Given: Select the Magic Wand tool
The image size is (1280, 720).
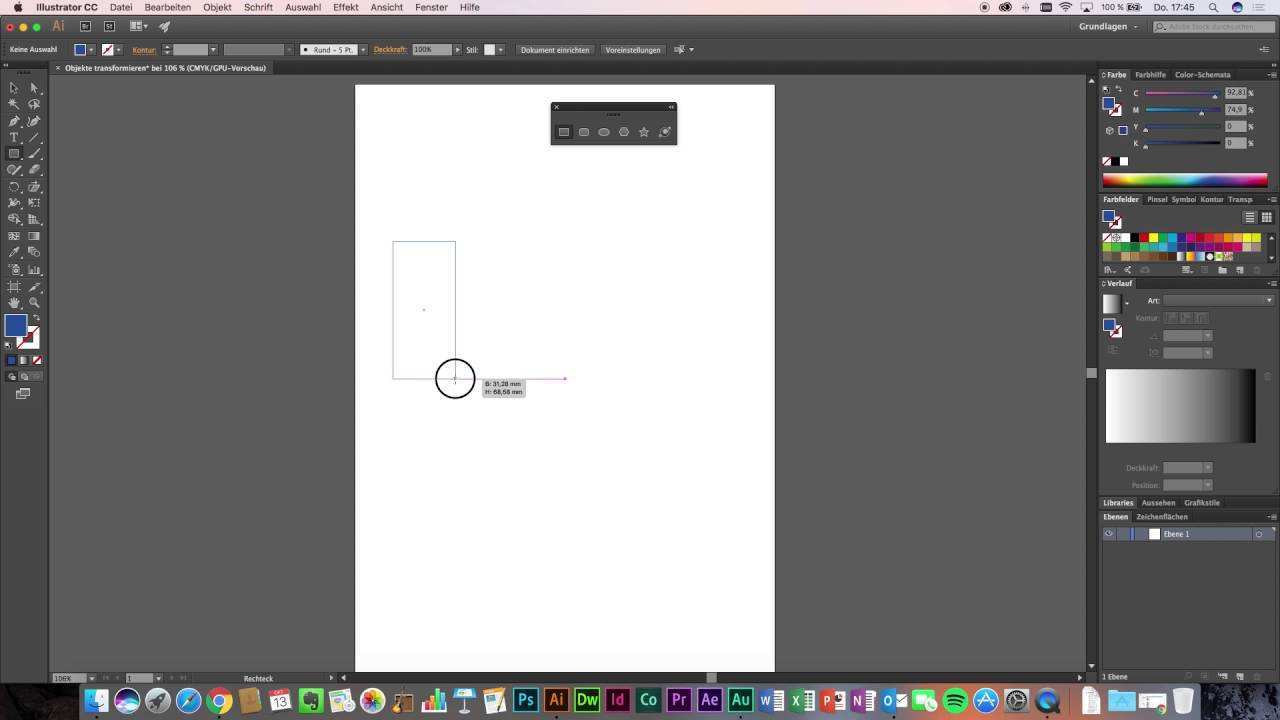Looking at the screenshot, I should click(14, 104).
